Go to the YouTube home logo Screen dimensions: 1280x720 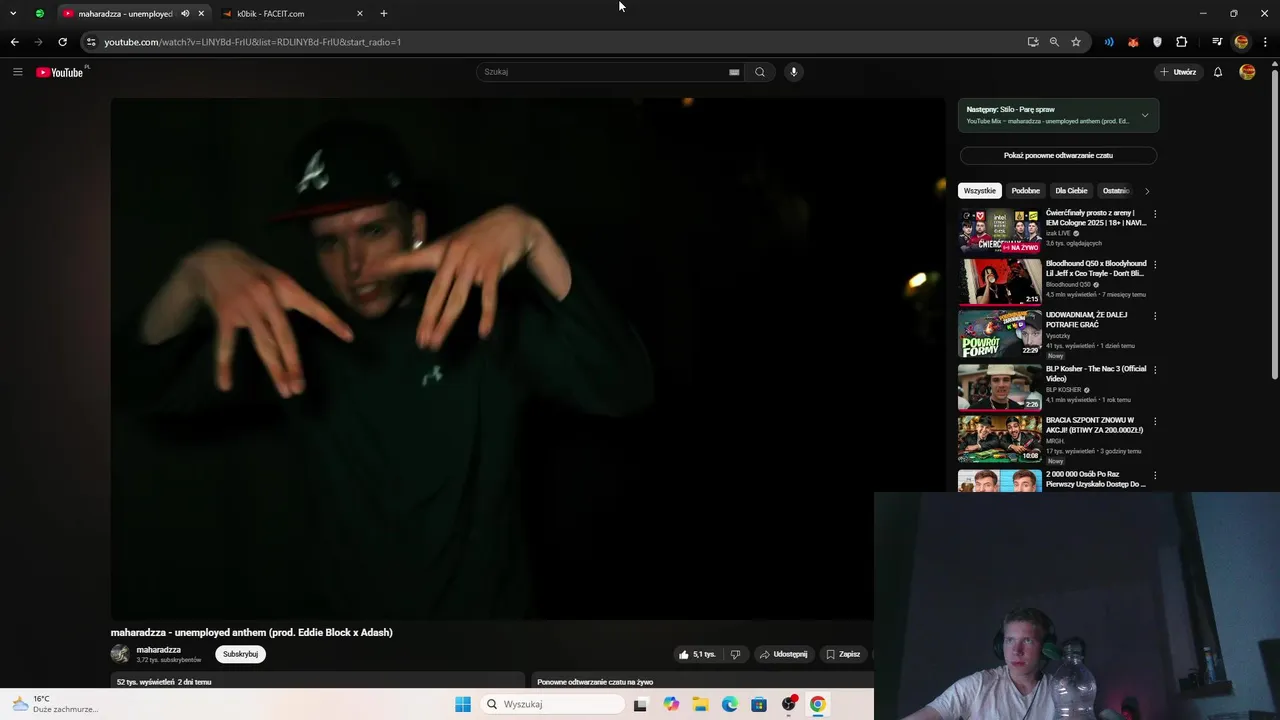click(x=60, y=72)
